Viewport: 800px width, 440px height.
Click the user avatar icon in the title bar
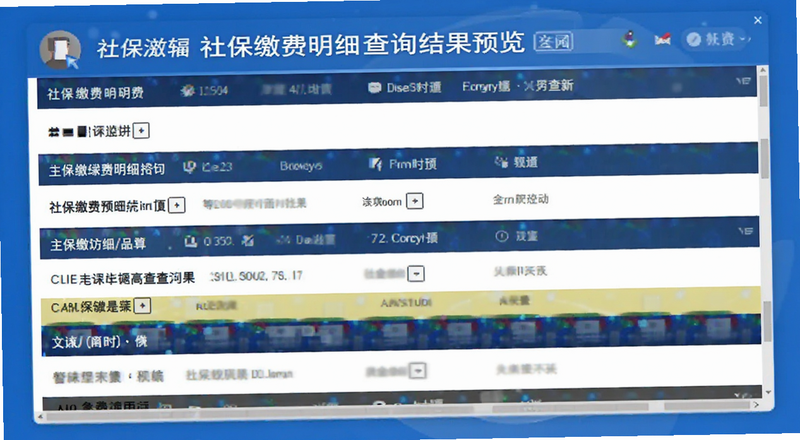[60, 50]
